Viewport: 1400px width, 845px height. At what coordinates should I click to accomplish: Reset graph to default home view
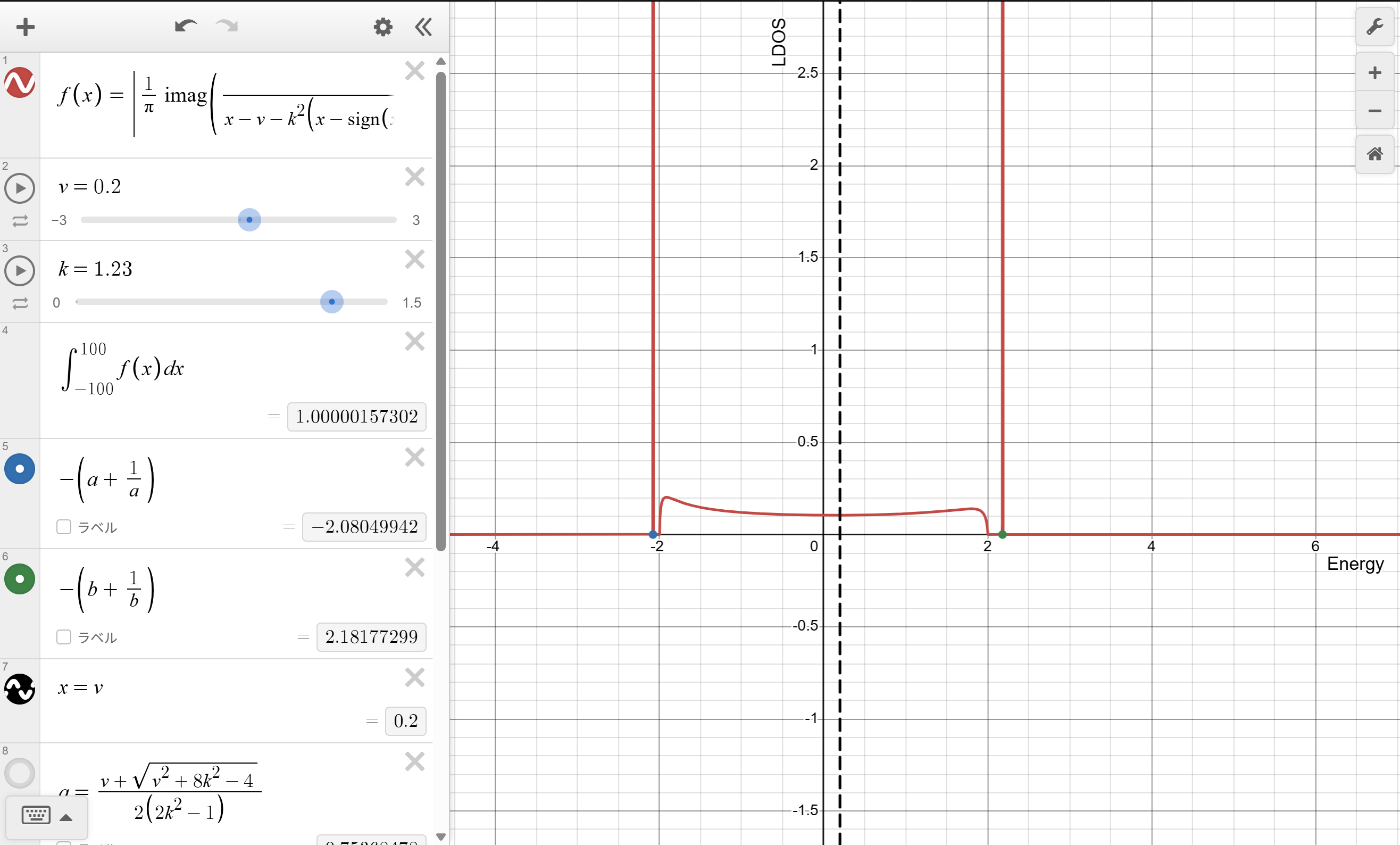point(1374,154)
